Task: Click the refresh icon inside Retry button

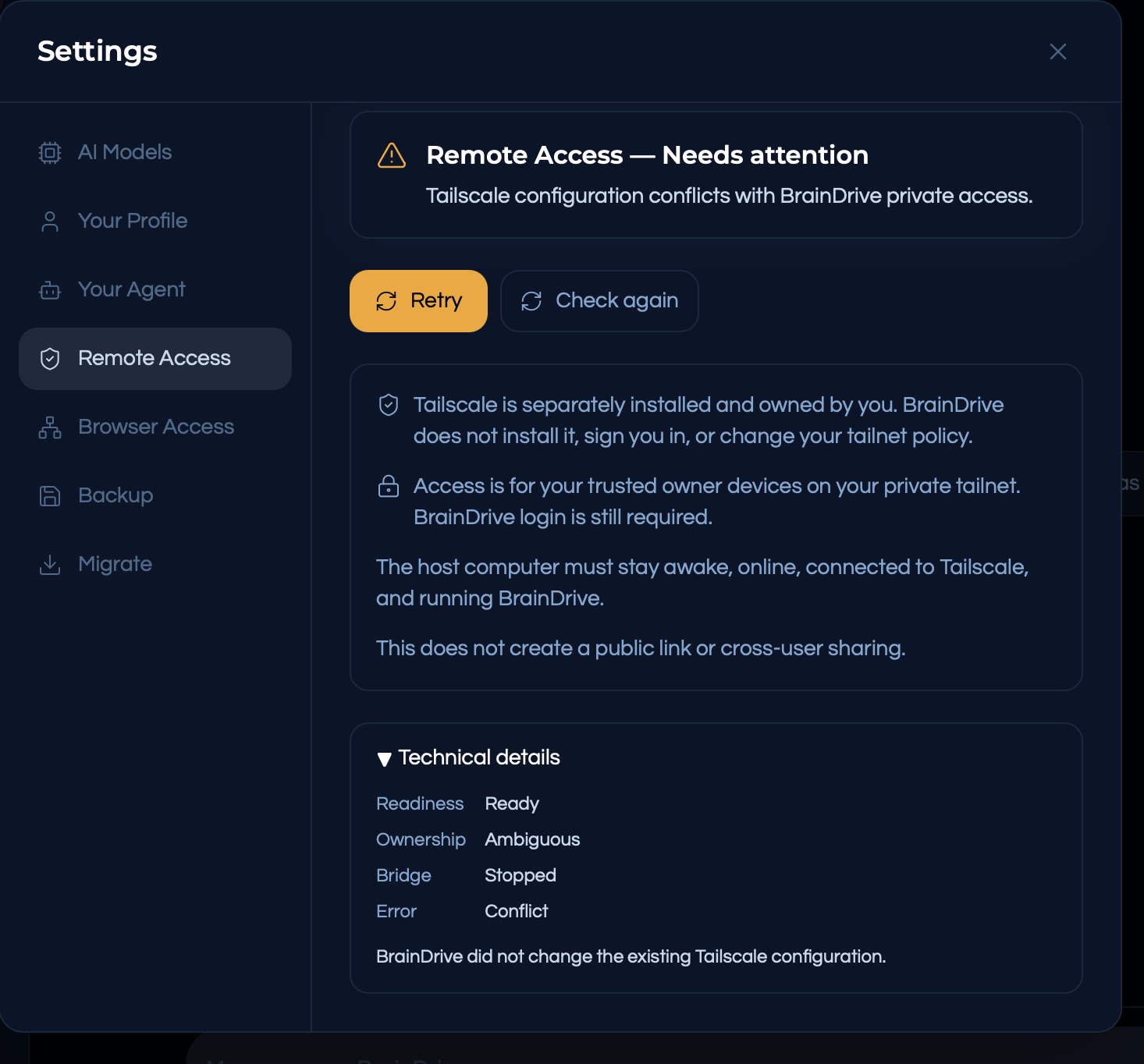Action: [x=386, y=301]
